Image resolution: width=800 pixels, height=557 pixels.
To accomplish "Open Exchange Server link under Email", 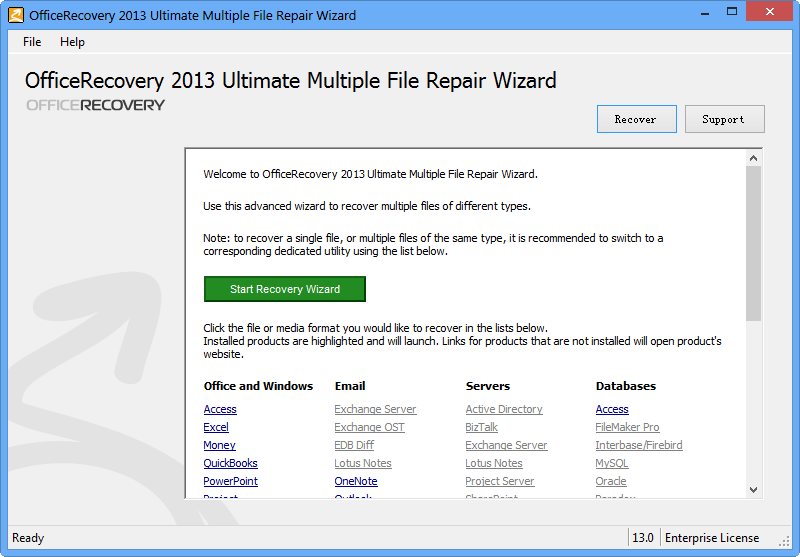I will (376, 409).
